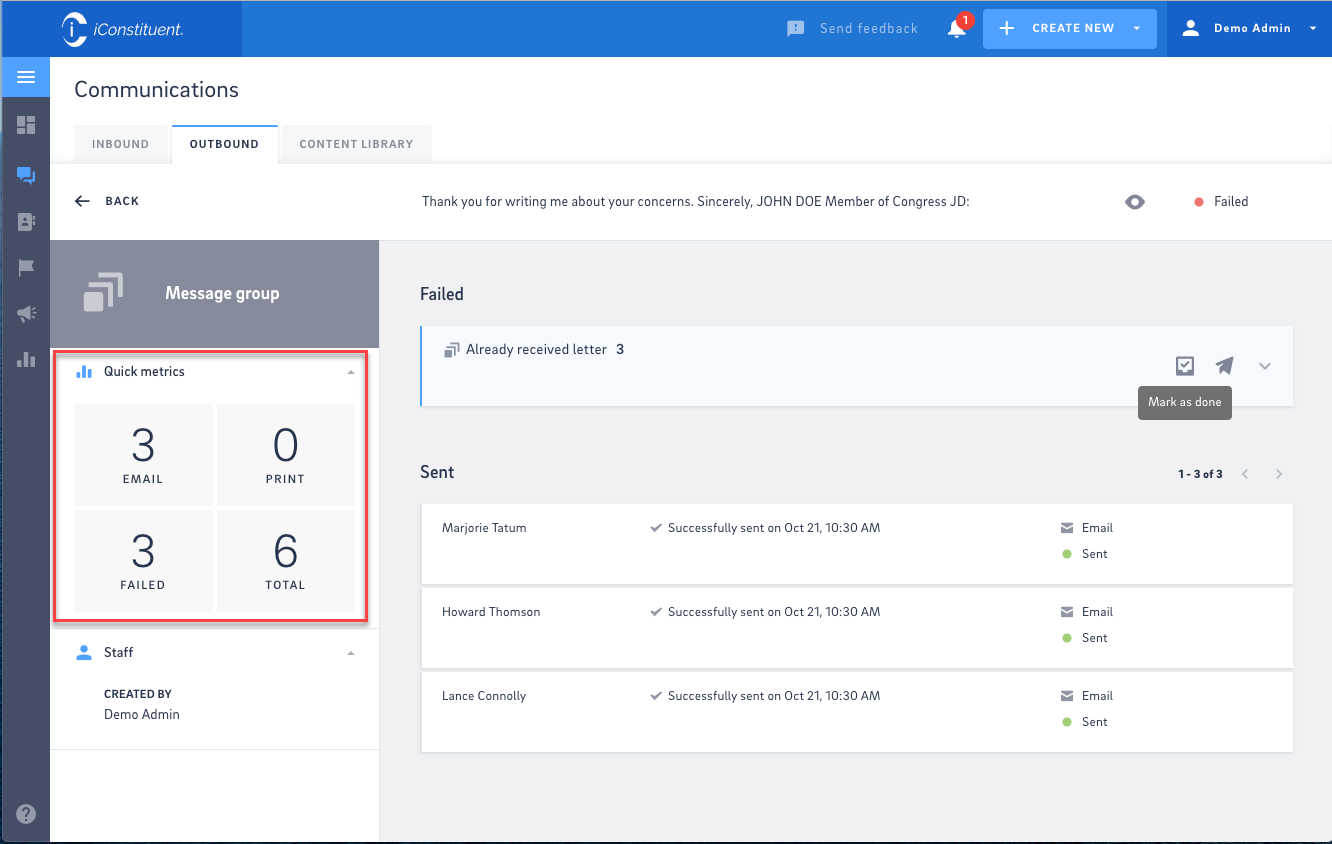This screenshot has width=1332, height=844.
Task: Open the Dashboard icon in the sidebar
Action: click(26, 125)
